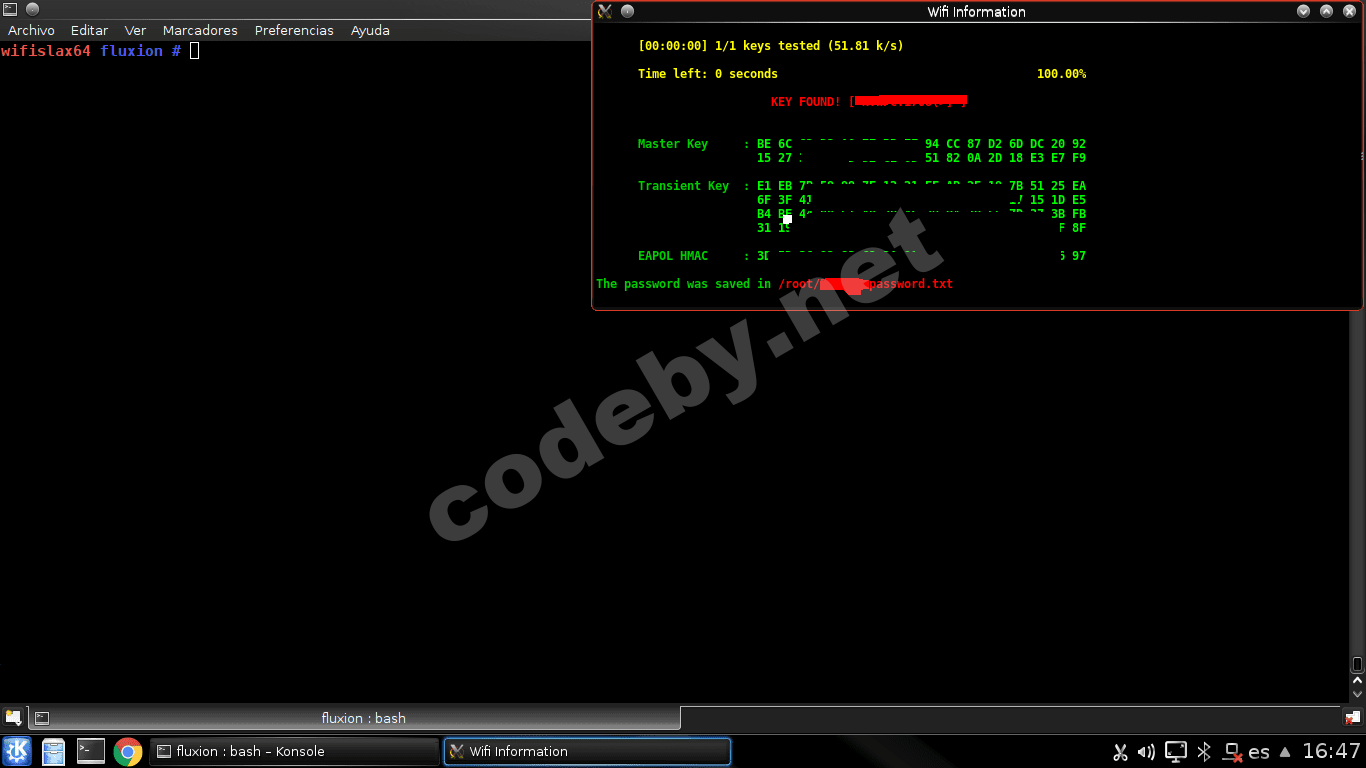Viewport: 1366px width, 768px height.
Task: Click the Bluetooth tray icon
Action: [x=1205, y=752]
